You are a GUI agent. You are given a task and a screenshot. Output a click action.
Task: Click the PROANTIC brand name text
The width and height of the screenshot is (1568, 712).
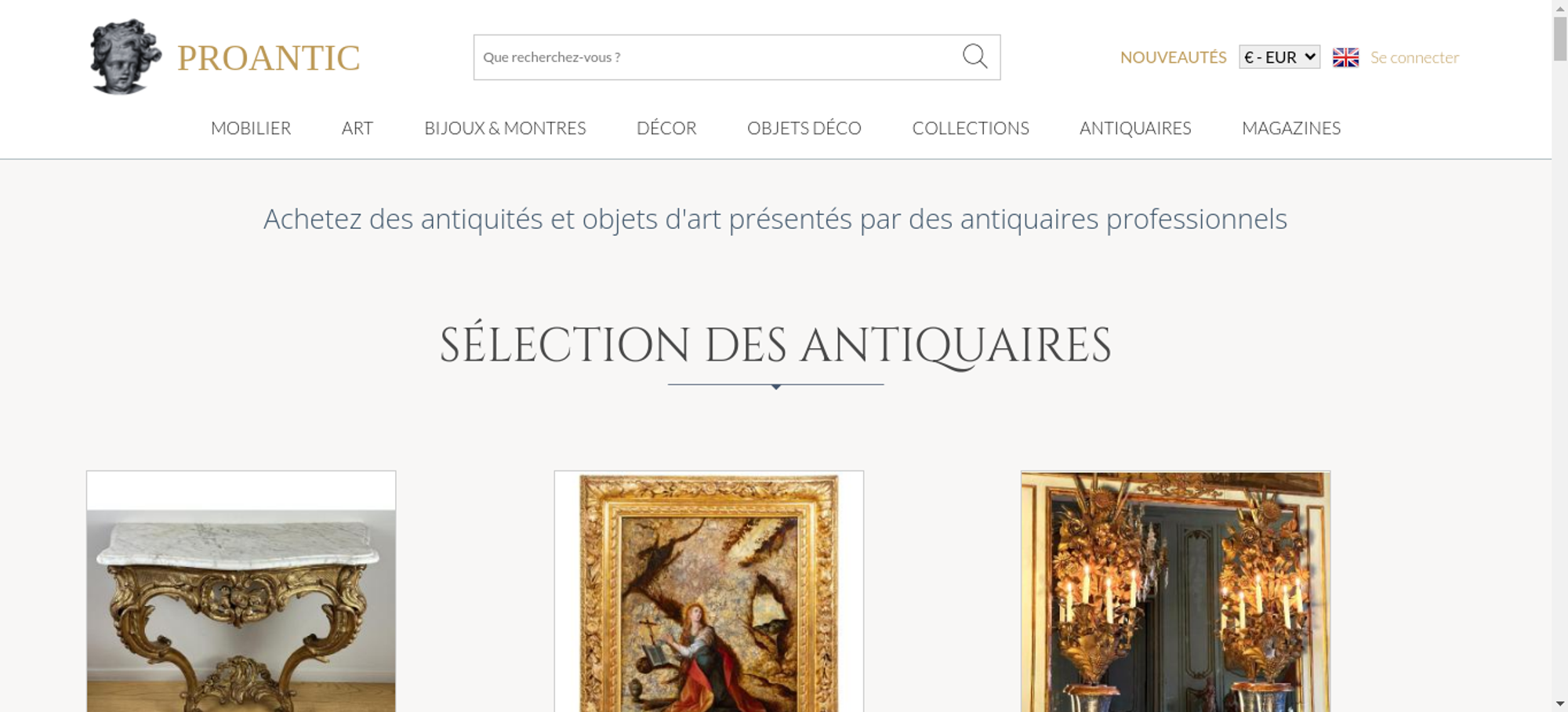click(x=268, y=58)
